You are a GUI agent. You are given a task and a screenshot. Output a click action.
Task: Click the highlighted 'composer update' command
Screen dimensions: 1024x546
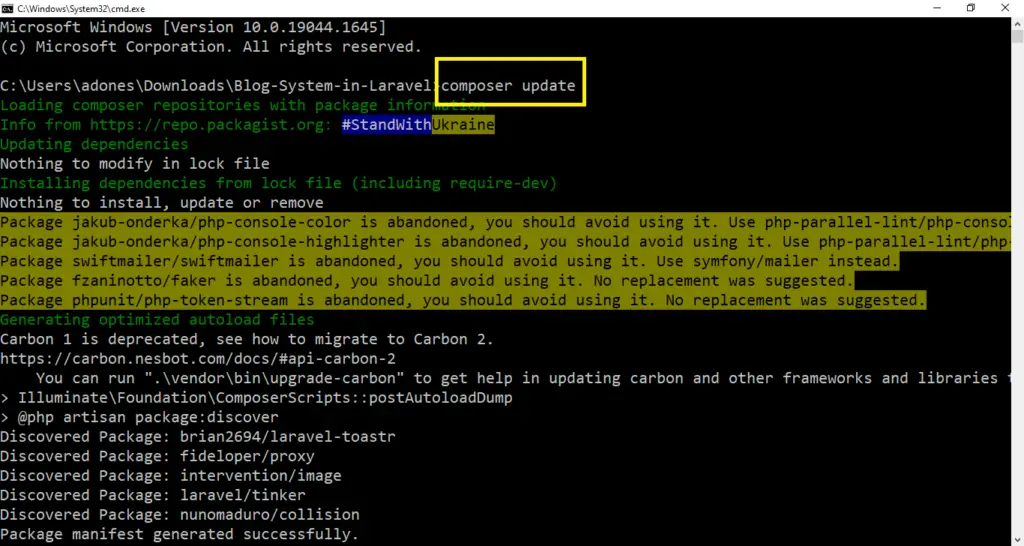(510, 85)
